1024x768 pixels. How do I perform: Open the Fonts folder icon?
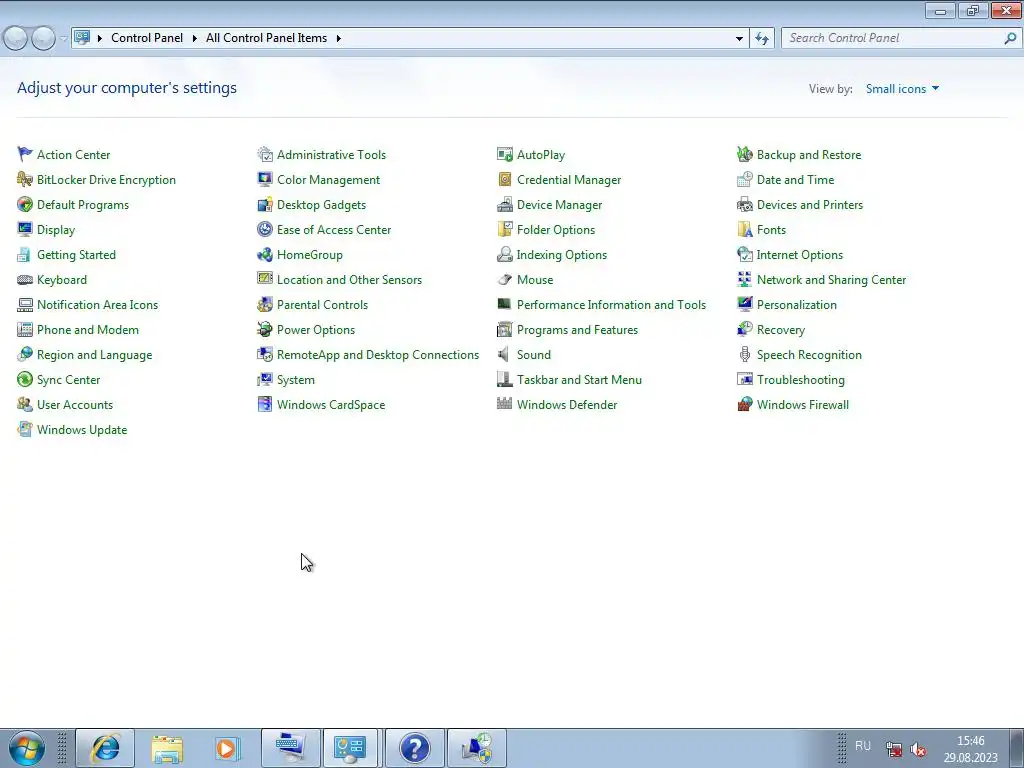pos(744,229)
